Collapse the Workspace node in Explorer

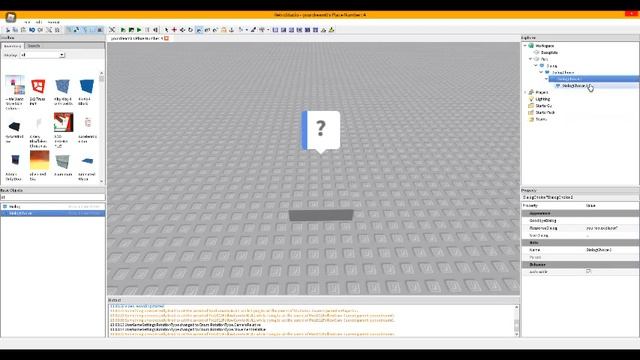[x=525, y=46]
